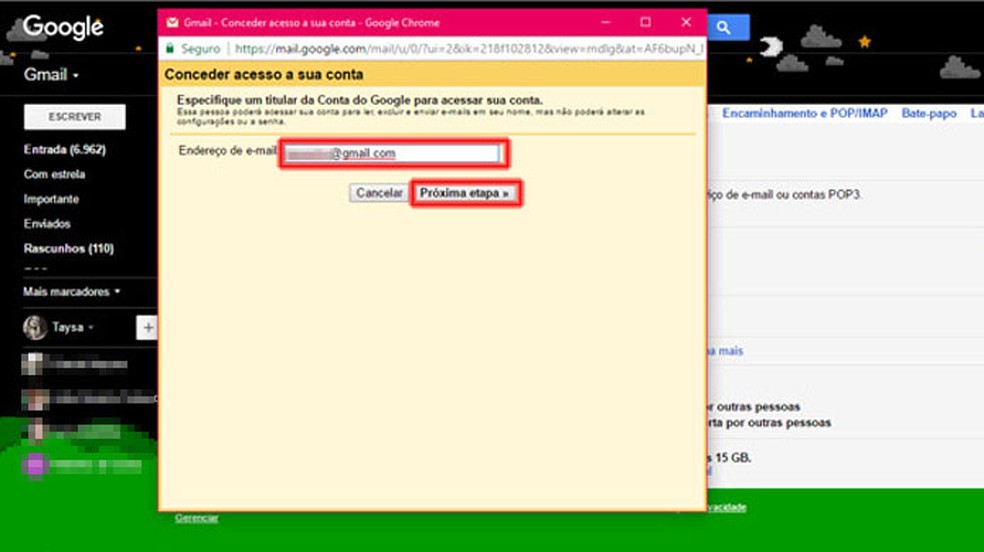This screenshot has width=984, height=552.
Task: Click the Cancelar button
Action: [379, 193]
